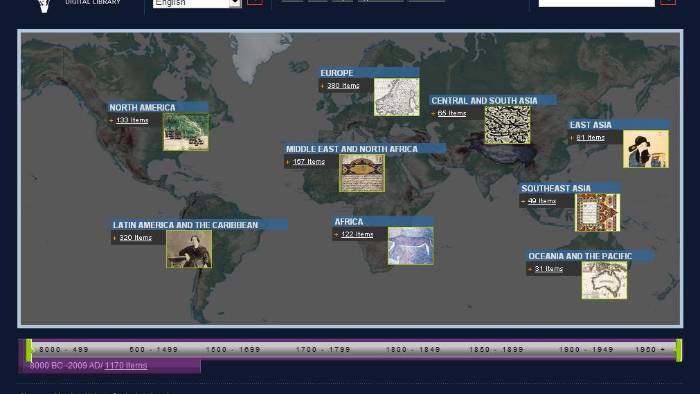Open the Africa rock art thumbnail

(410, 246)
